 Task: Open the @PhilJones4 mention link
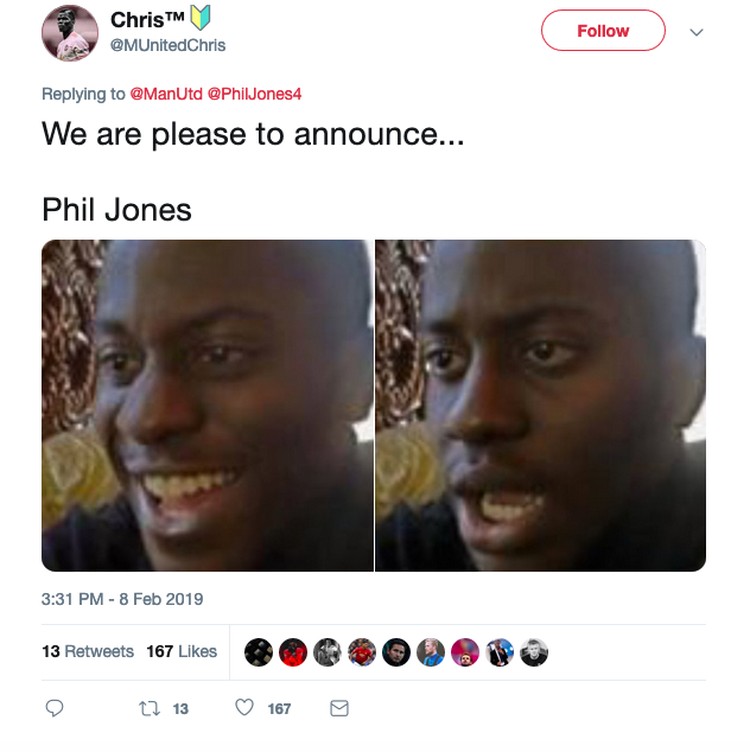pos(254,94)
